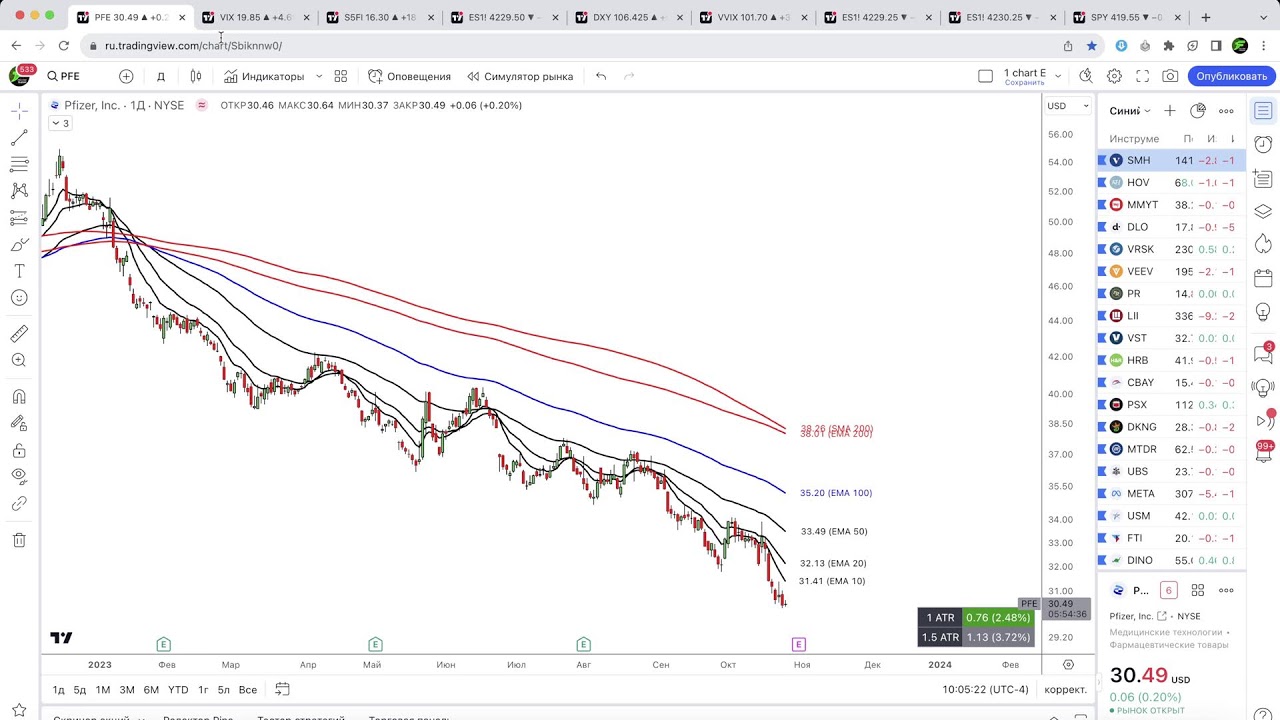Open the PFE symbol search
The height and width of the screenshot is (720, 1280).
[64, 76]
